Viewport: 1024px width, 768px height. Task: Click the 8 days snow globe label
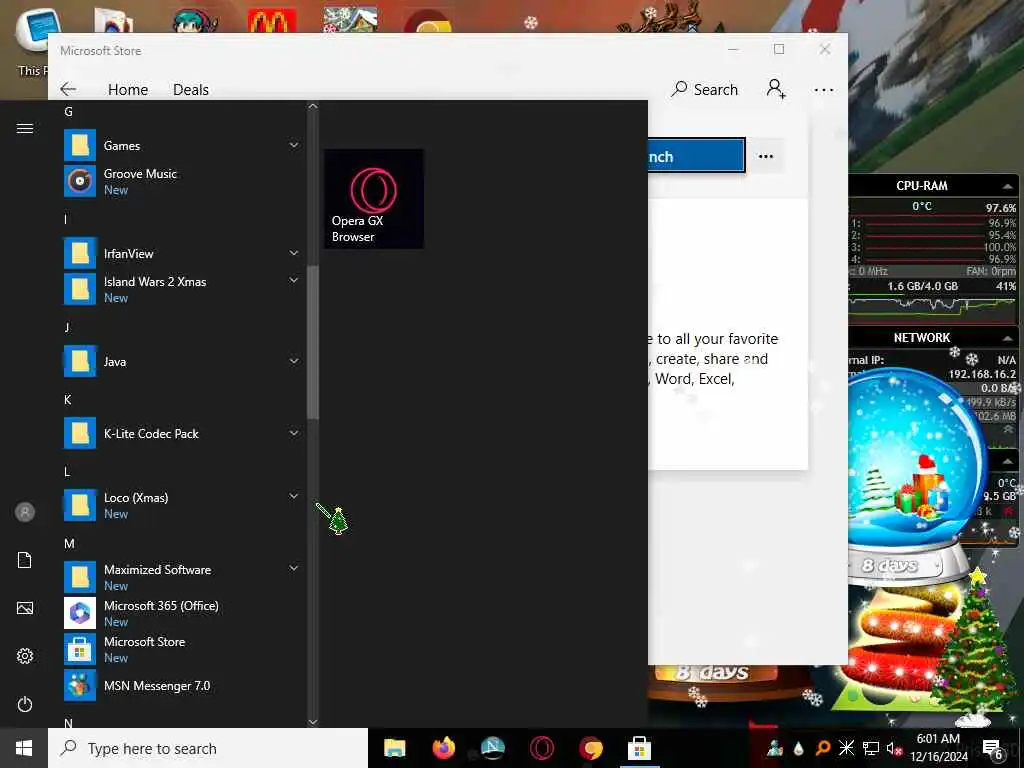890,565
